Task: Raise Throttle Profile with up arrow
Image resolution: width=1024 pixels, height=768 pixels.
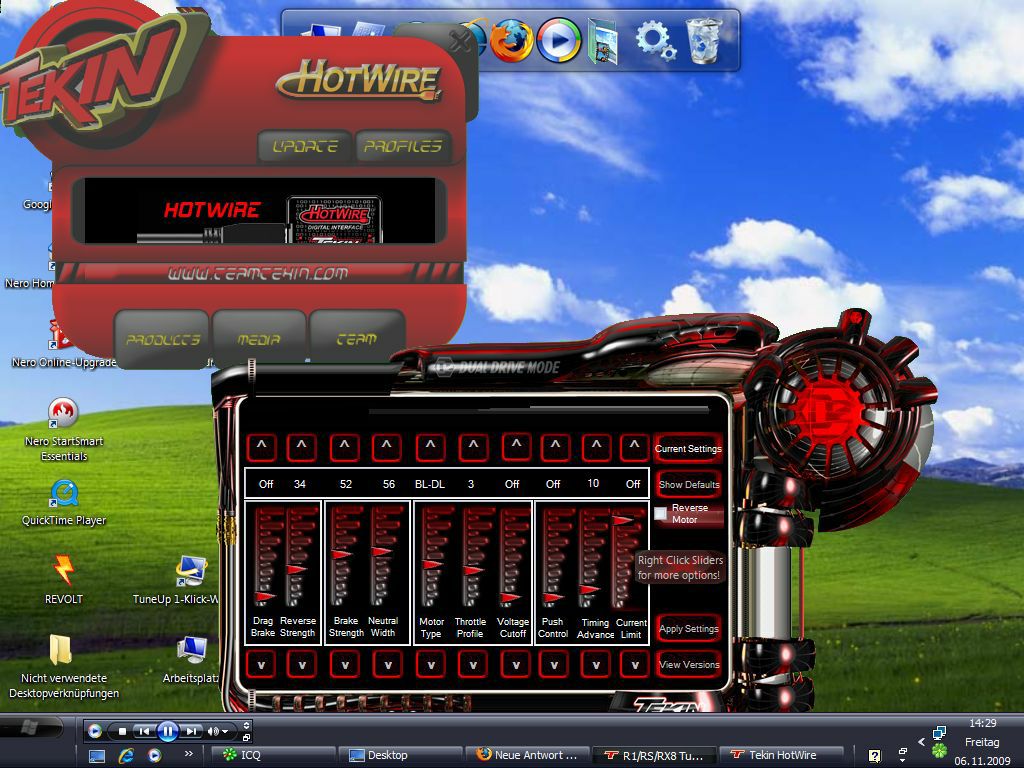Action: click(473, 447)
